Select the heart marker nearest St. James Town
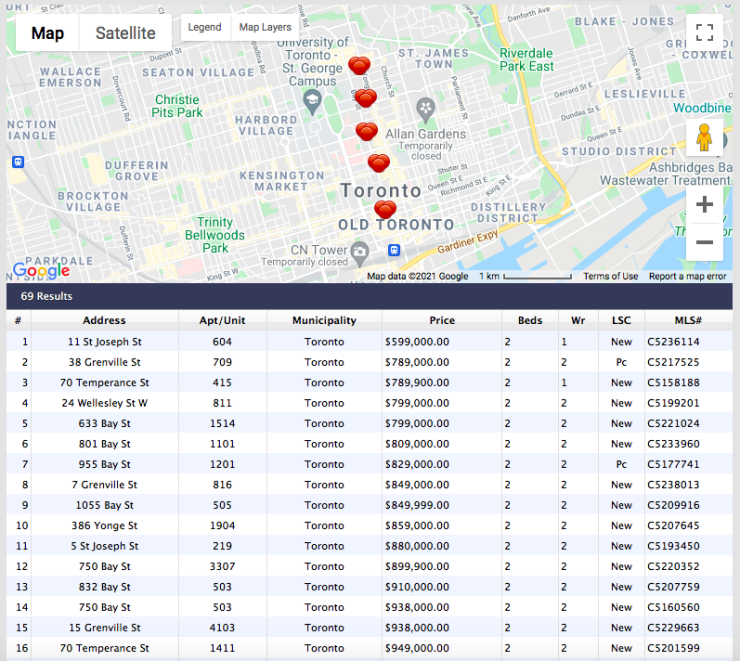740x661 pixels. [359, 65]
